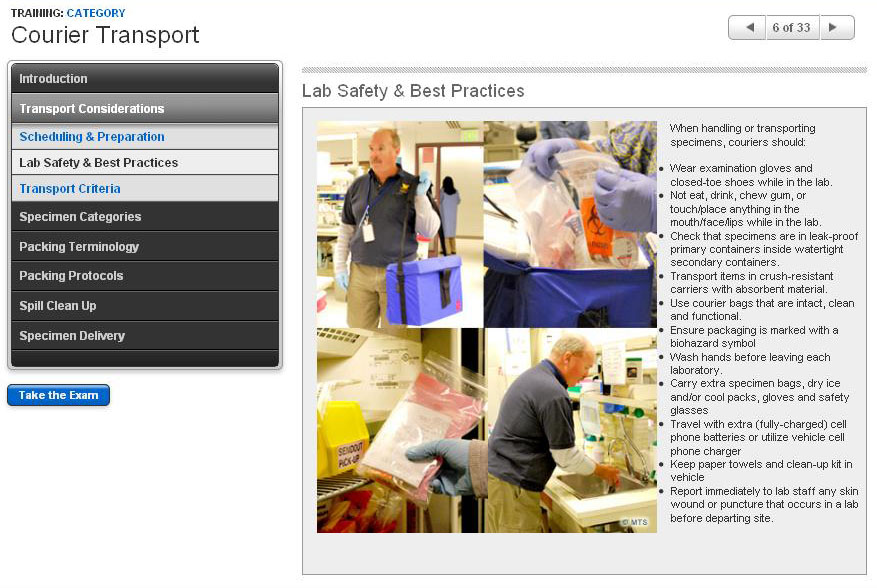Select Lab Safety & Best Practices item
877x588 pixels.
click(x=144, y=163)
